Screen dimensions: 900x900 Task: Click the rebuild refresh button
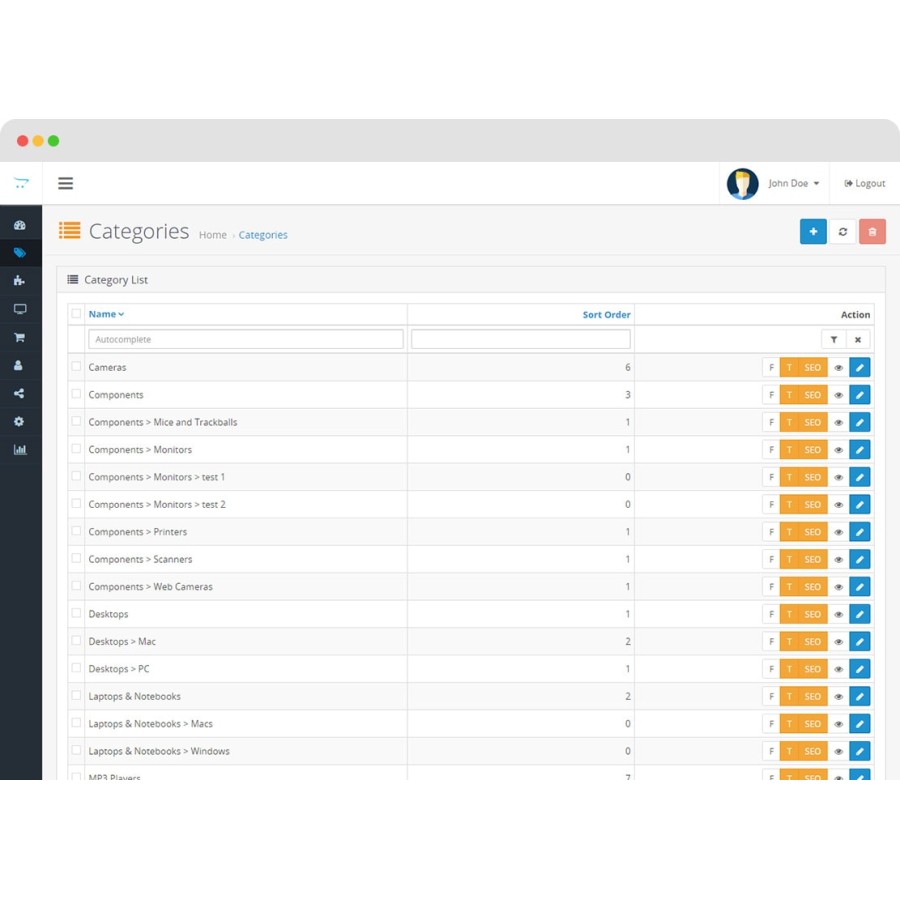point(843,232)
